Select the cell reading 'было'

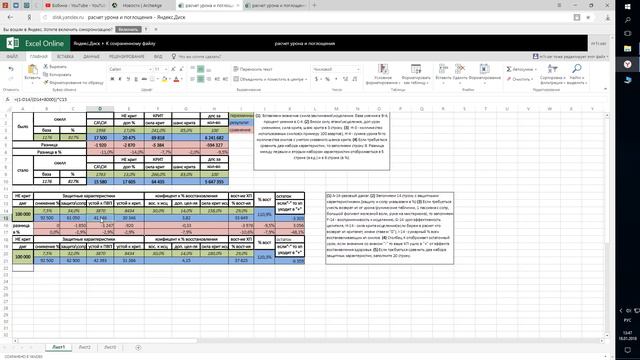(x=23, y=127)
